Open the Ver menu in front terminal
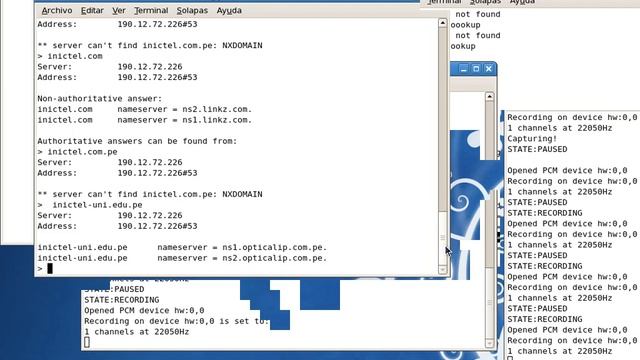The image size is (640, 360). [x=119, y=10]
